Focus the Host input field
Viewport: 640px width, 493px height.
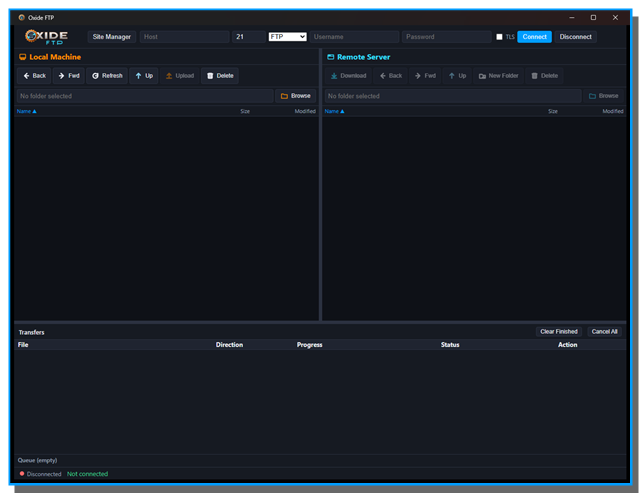click(x=184, y=37)
